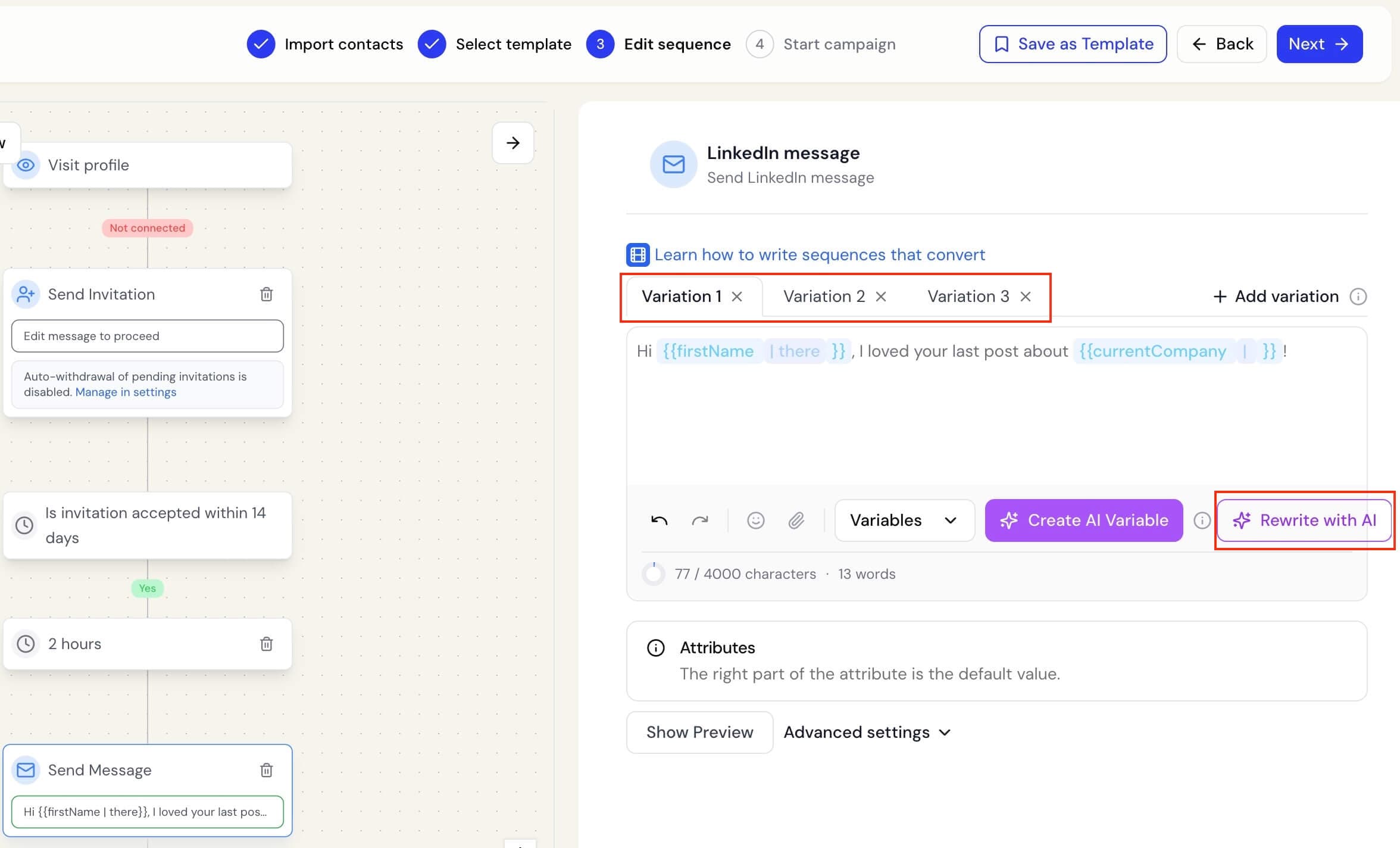Click Create AI Variable button

(1083, 520)
